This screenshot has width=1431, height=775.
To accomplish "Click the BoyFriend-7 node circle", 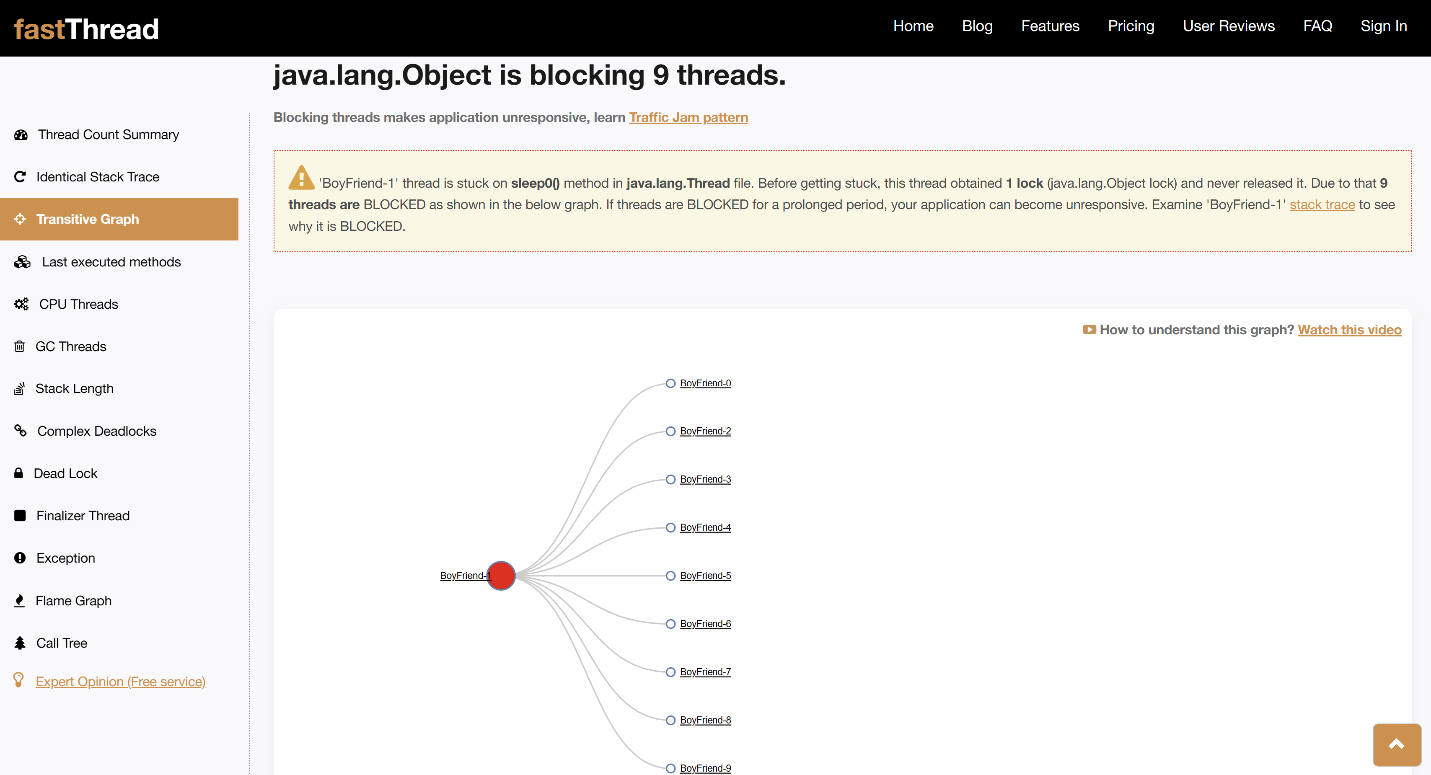I will pyautogui.click(x=671, y=672).
